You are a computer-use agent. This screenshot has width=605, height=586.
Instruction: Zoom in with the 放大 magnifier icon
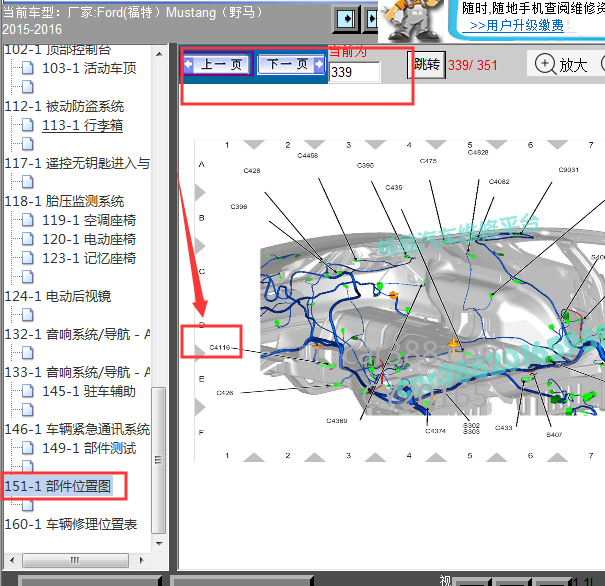[x=545, y=64]
